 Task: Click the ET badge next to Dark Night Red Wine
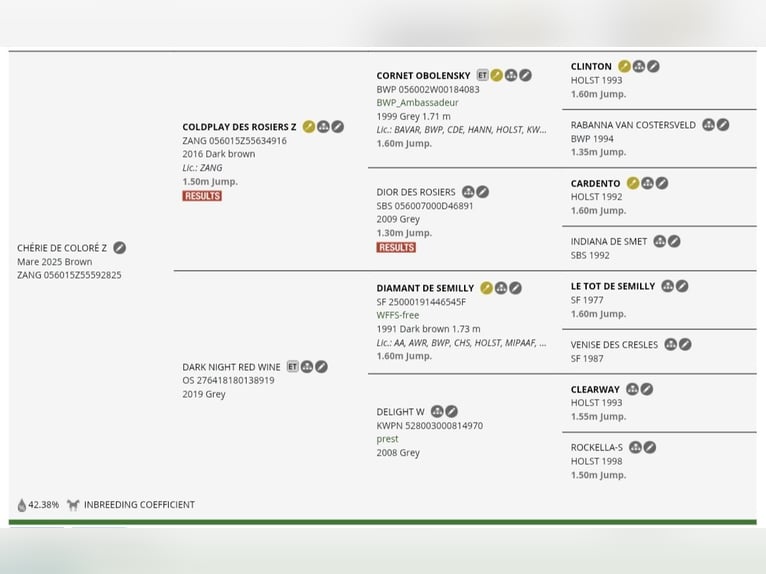293,366
